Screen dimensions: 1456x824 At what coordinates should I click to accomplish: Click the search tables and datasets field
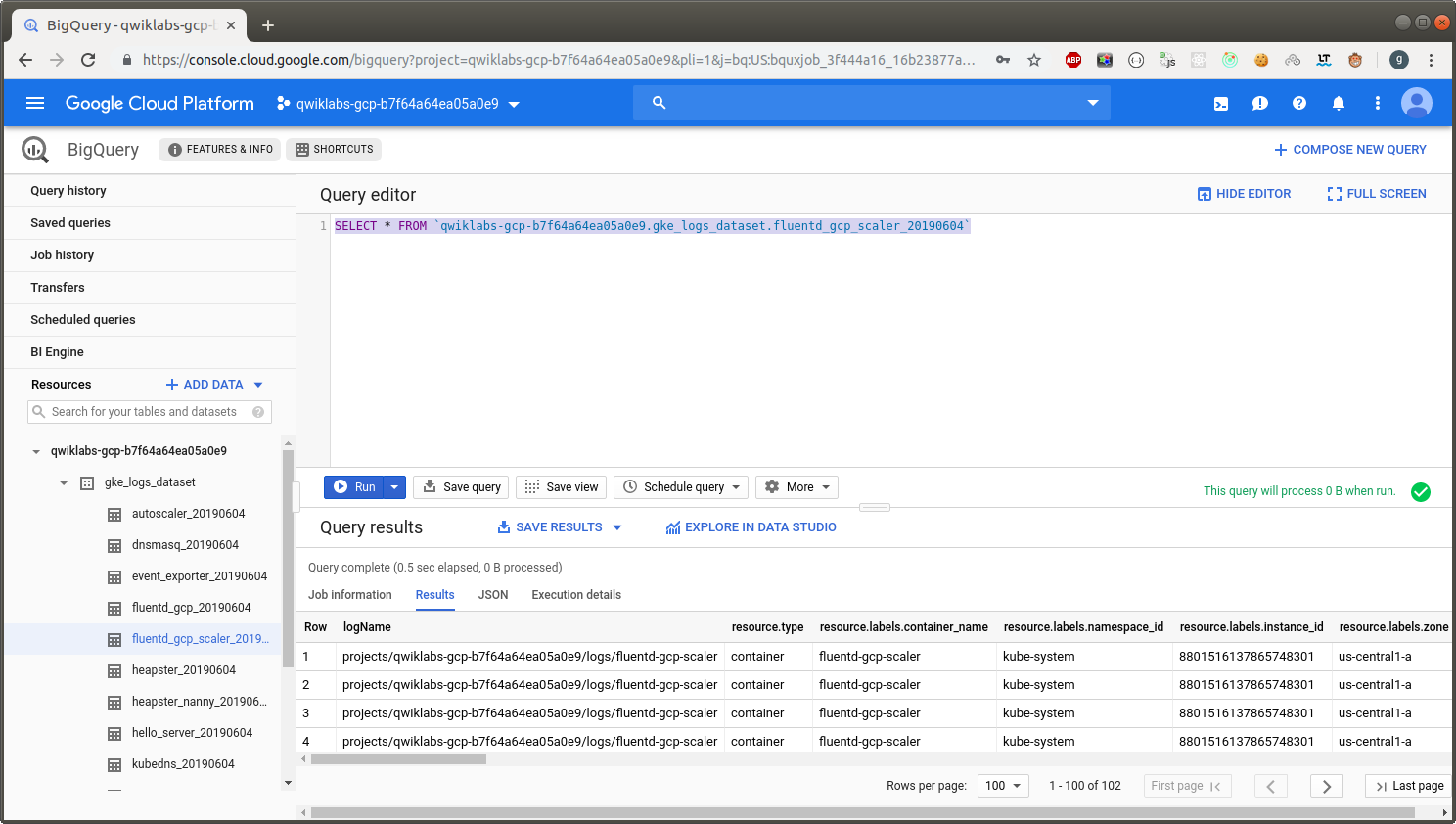coord(150,412)
